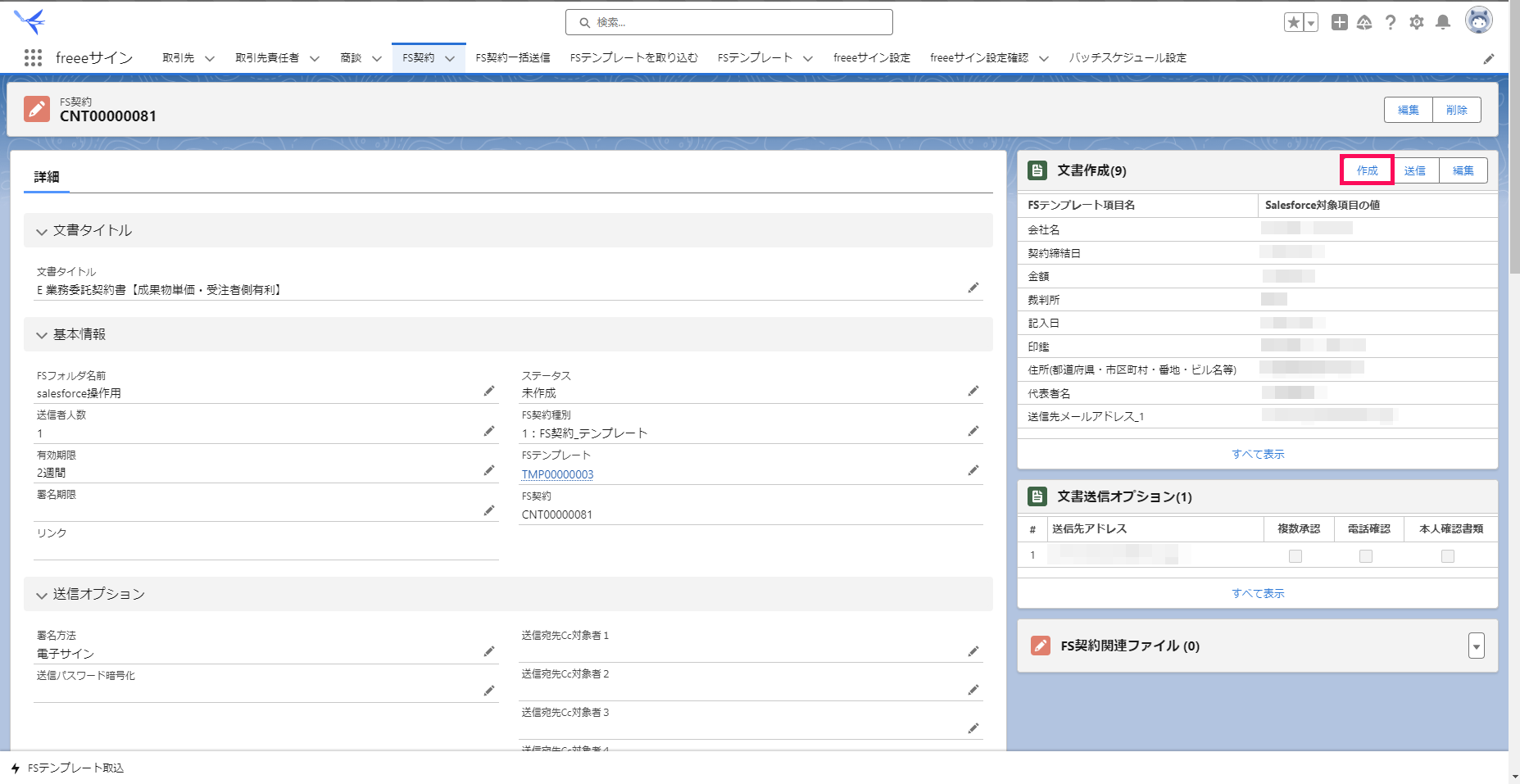Image resolution: width=1520 pixels, height=784 pixels.
Task: Open the TMP00000003 template link
Action: (557, 474)
